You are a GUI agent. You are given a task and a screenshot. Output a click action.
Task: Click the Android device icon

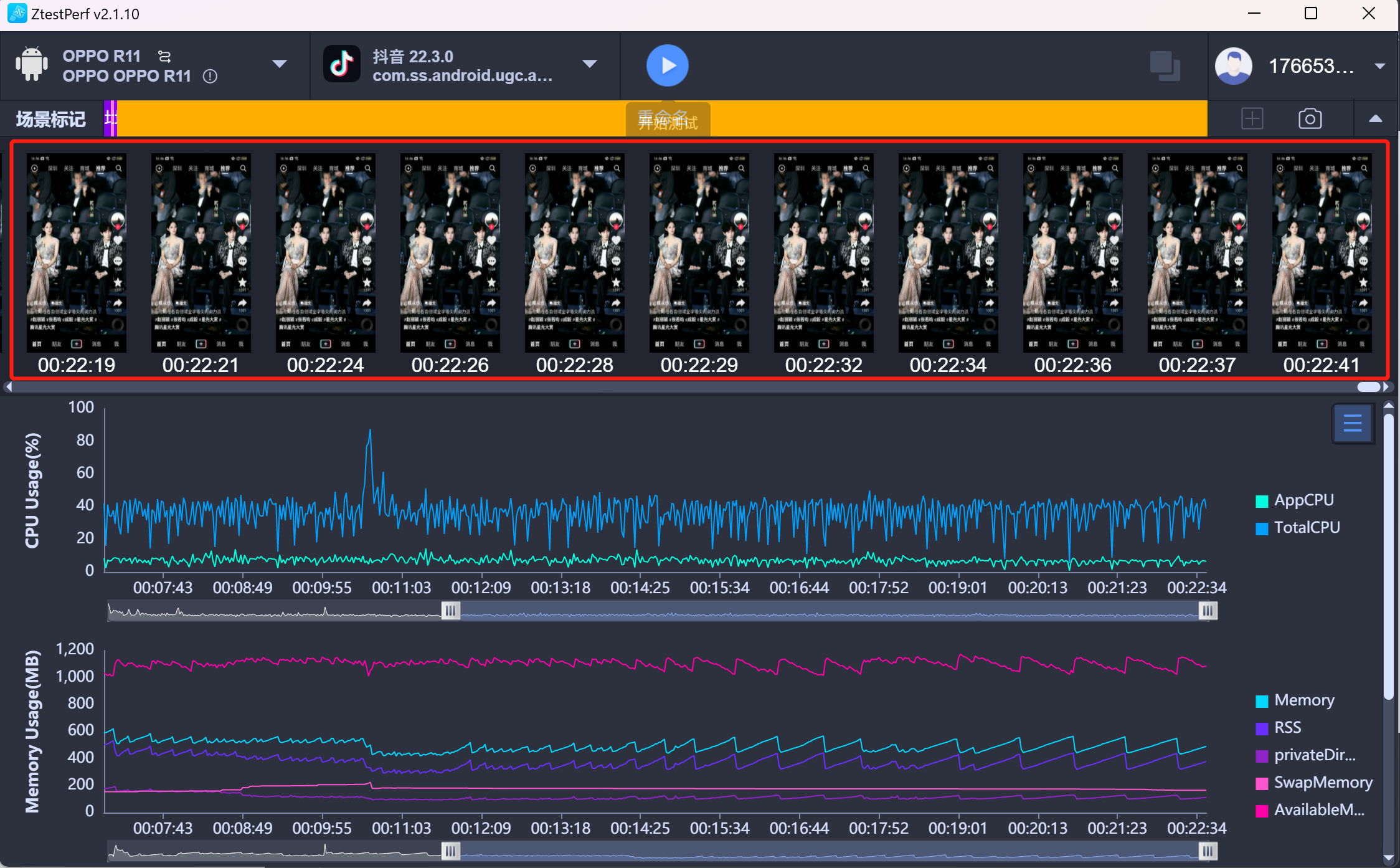pos(32,64)
